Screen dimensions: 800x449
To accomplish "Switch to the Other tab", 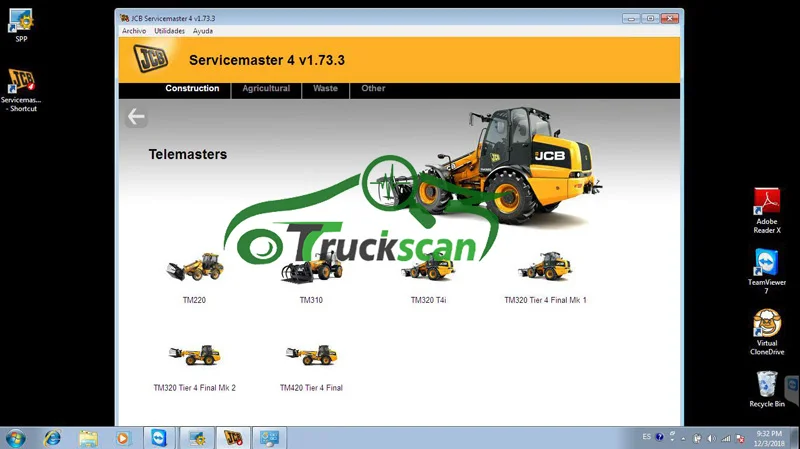I will pyautogui.click(x=373, y=88).
